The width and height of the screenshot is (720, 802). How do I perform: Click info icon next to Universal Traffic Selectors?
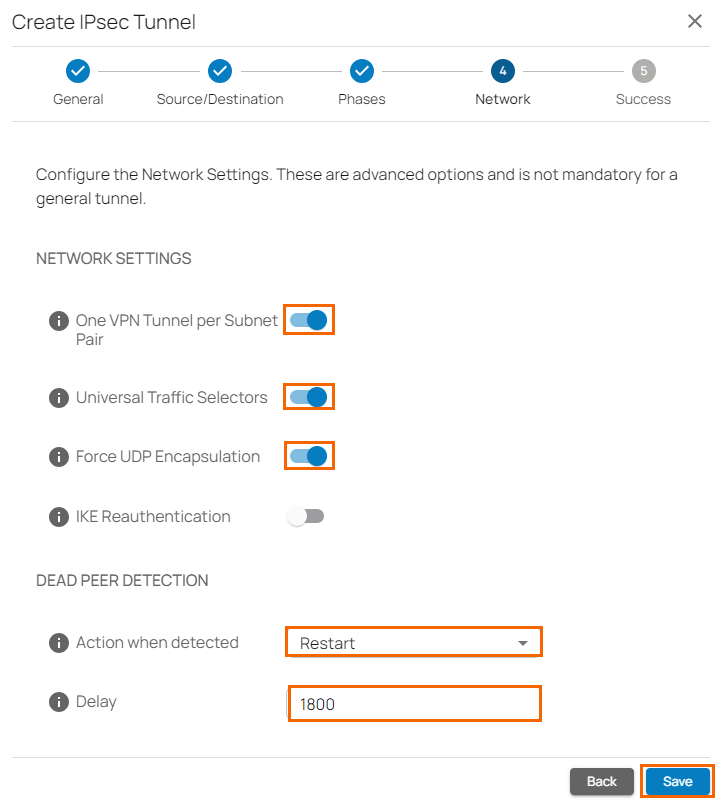[x=59, y=398]
